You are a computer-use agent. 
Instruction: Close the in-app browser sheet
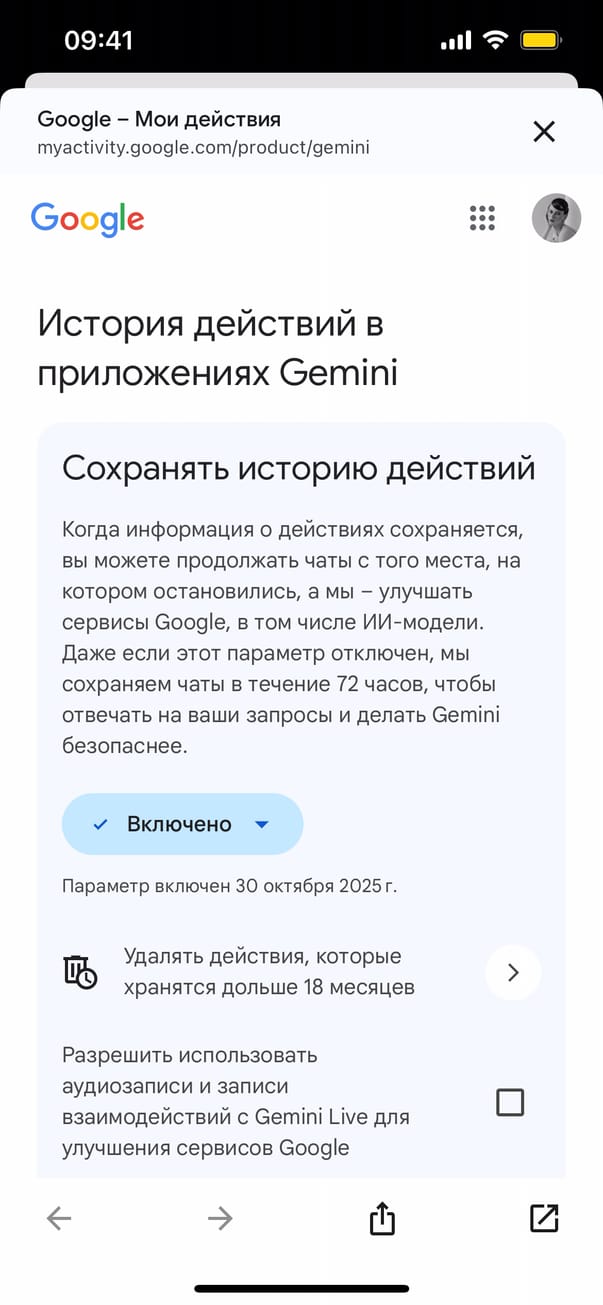coord(543,131)
